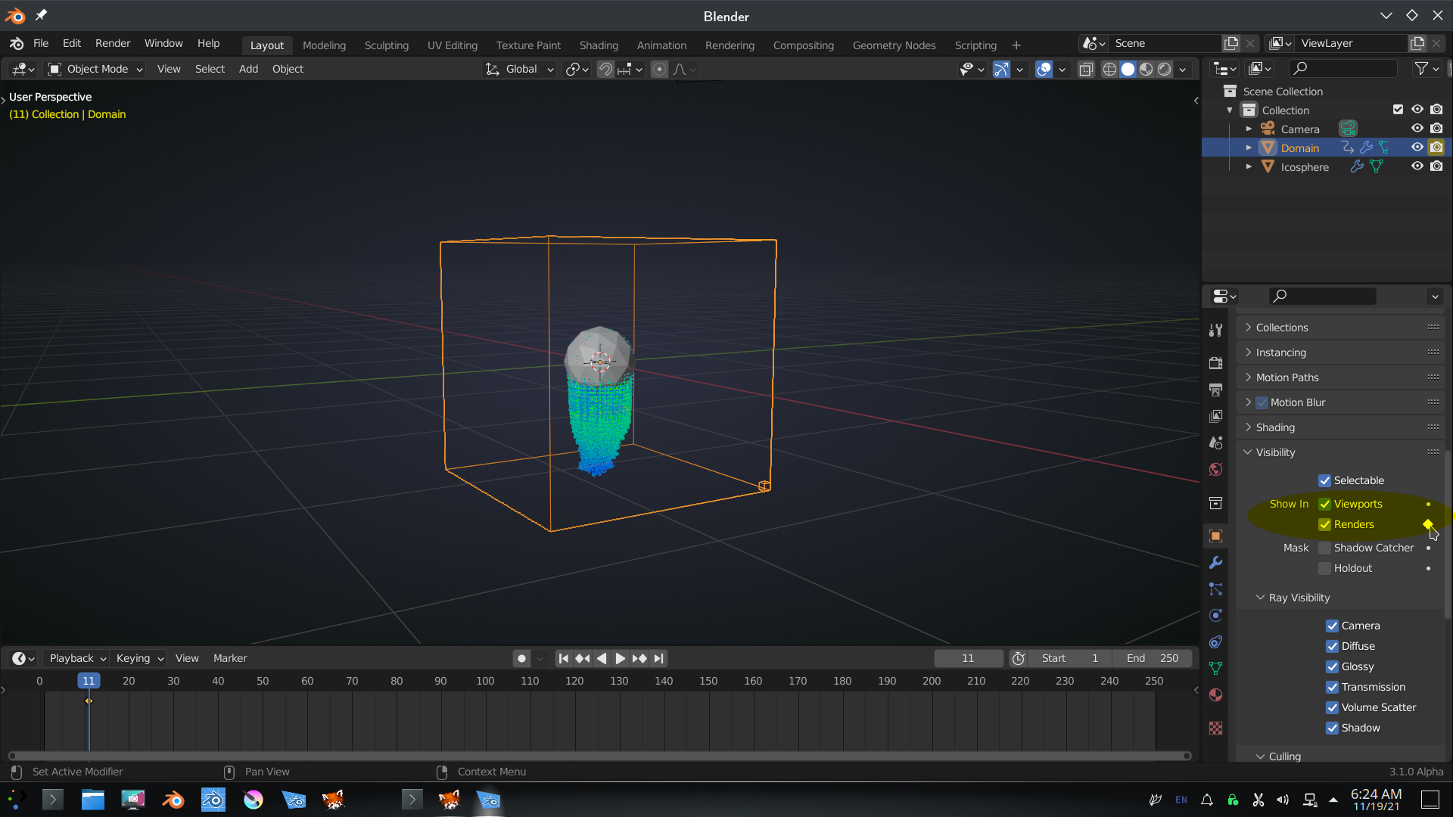Screen dimensions: 1456x817
Task: Open the Texture Properties checkered icon
Action: pyautogui.click(x=1215, y=728)
